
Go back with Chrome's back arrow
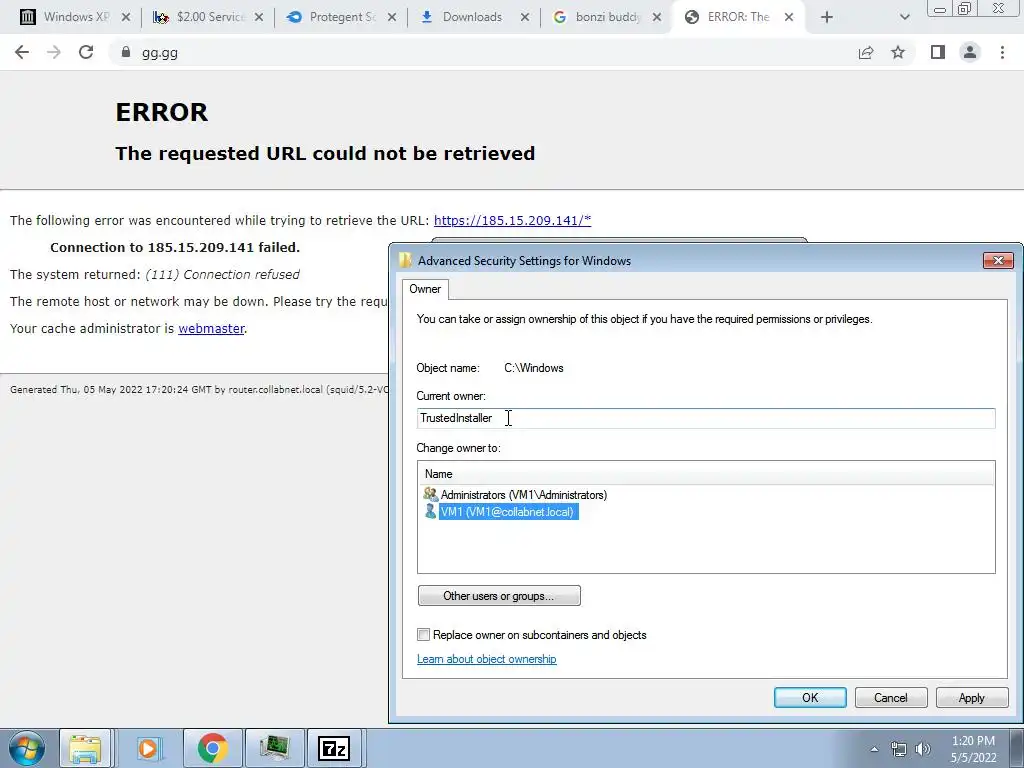click(x=22, y=52)
